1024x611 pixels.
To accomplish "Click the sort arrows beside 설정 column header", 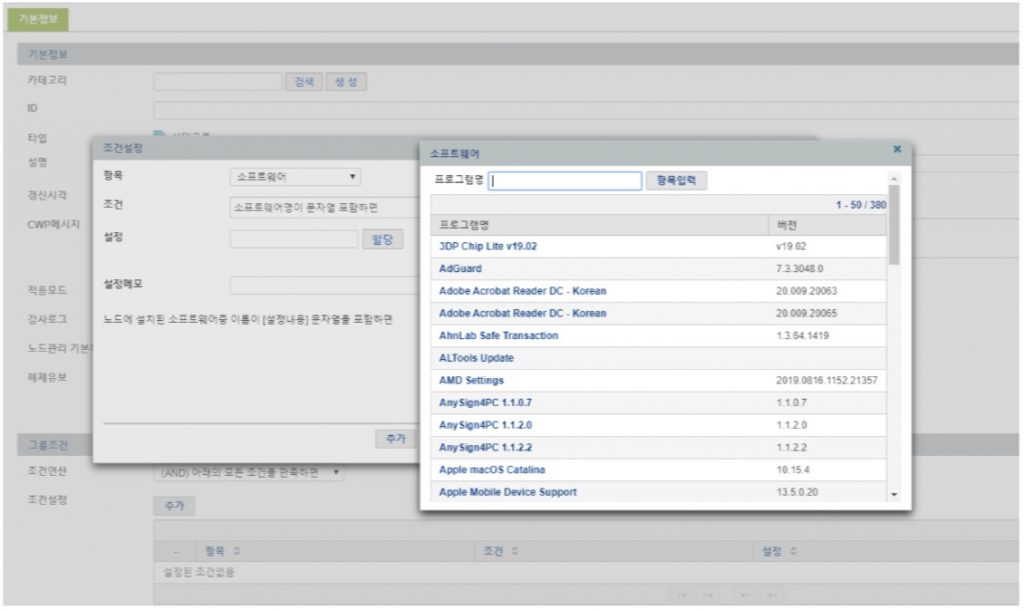I will [793, 551].
